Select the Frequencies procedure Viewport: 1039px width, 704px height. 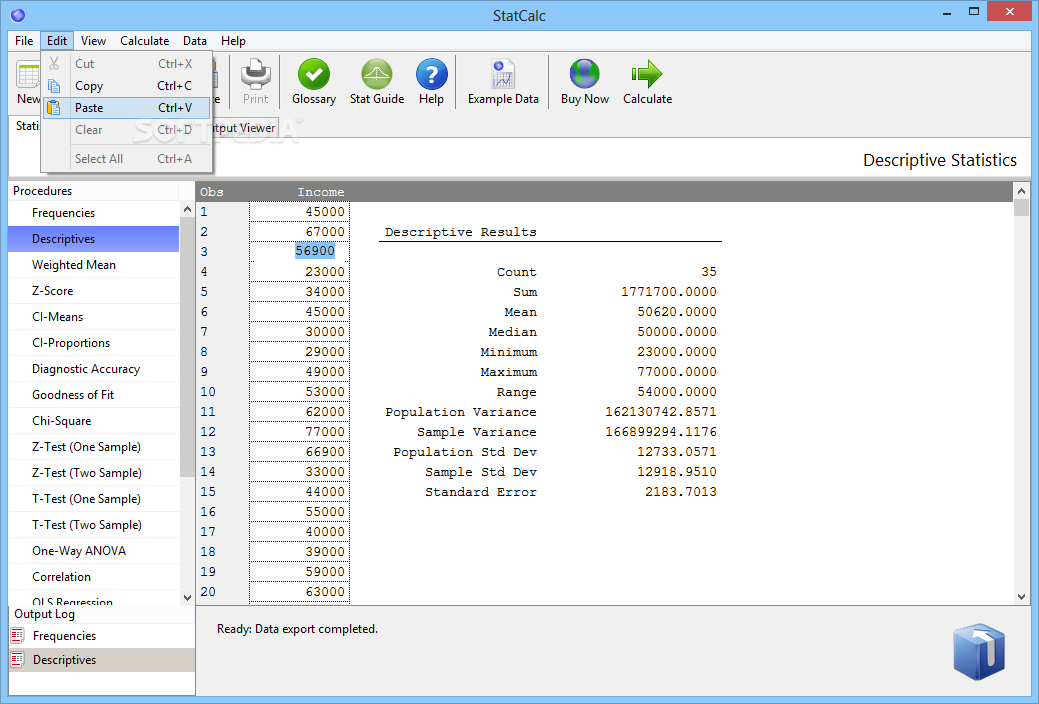(x=93, y=213)
